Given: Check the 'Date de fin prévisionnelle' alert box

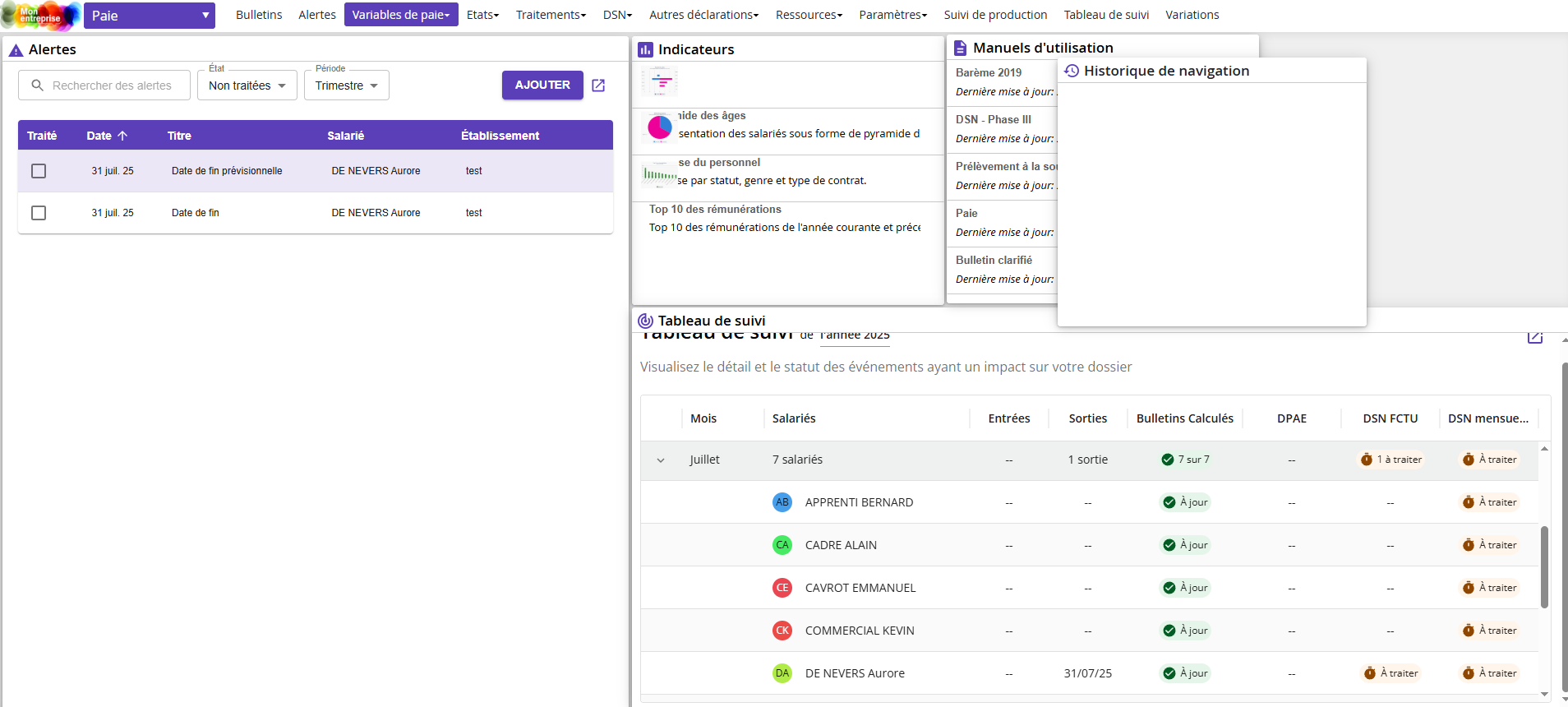Looking at the screenshot, I should coord(39,171).
